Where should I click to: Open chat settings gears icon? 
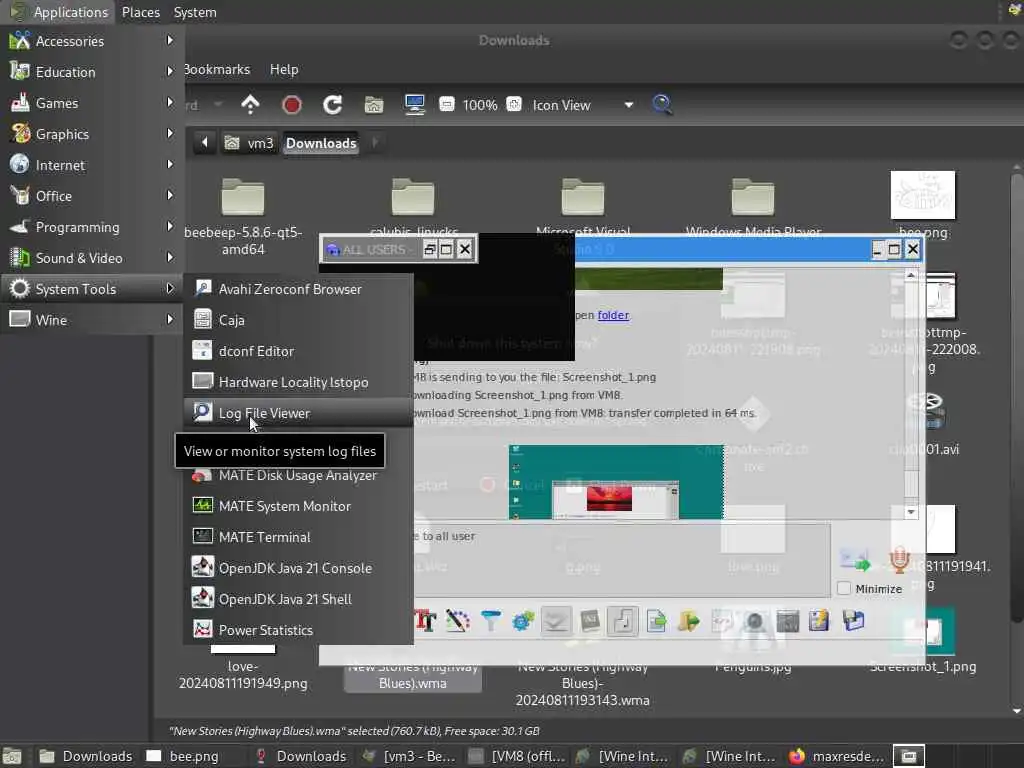523,620
